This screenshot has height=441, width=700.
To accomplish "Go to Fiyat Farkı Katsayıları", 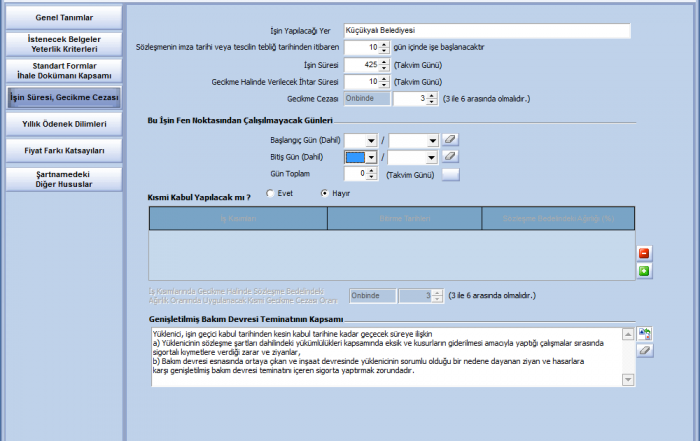I will pyautogui.click(x=63, y=150).
